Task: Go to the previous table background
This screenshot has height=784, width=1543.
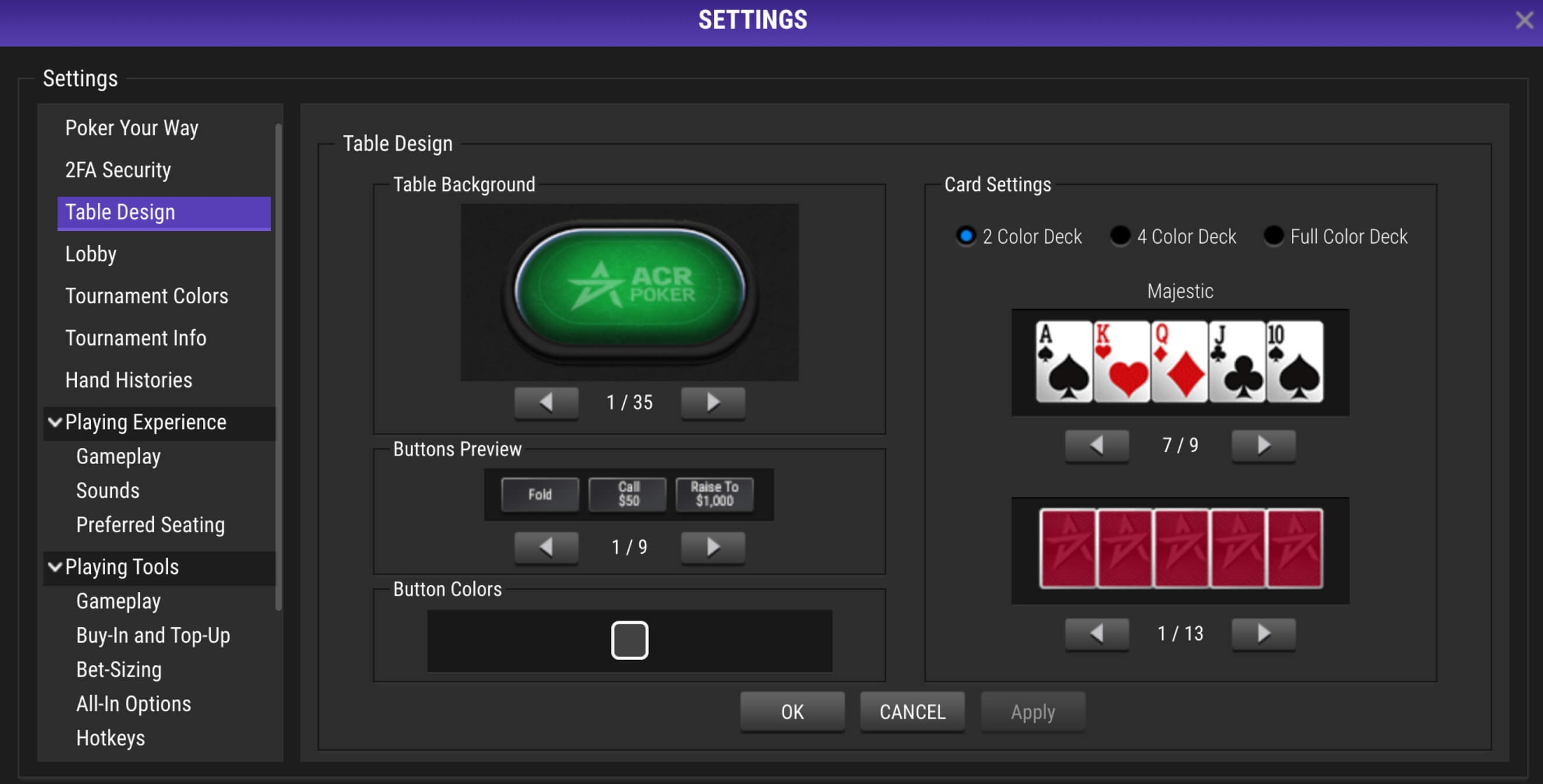Action: click(x=545, y=402)
